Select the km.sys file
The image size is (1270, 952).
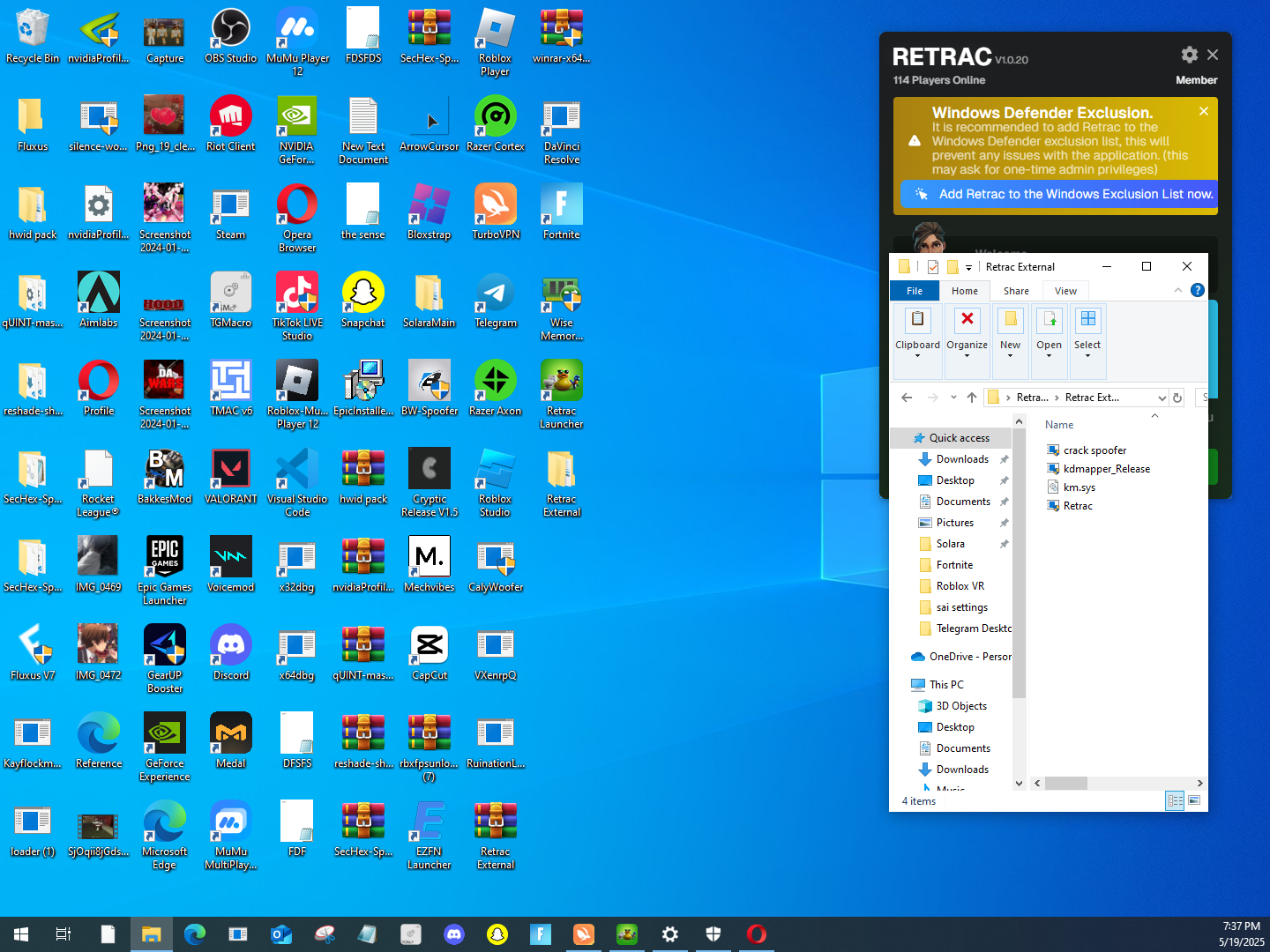coord(1079,487)
